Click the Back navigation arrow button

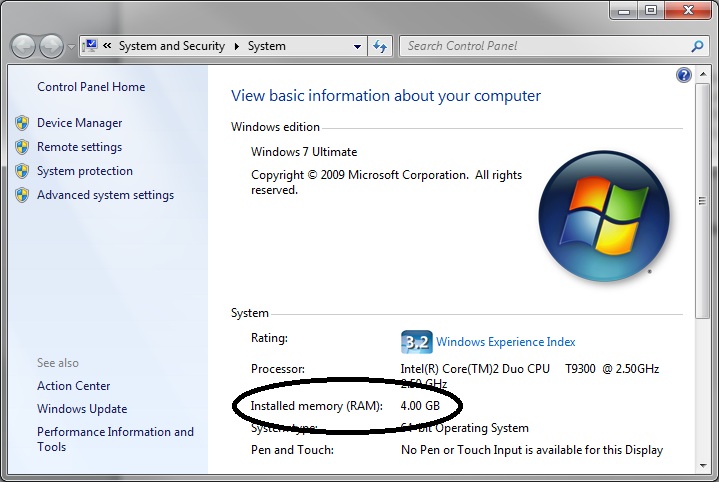click(23, 46)
